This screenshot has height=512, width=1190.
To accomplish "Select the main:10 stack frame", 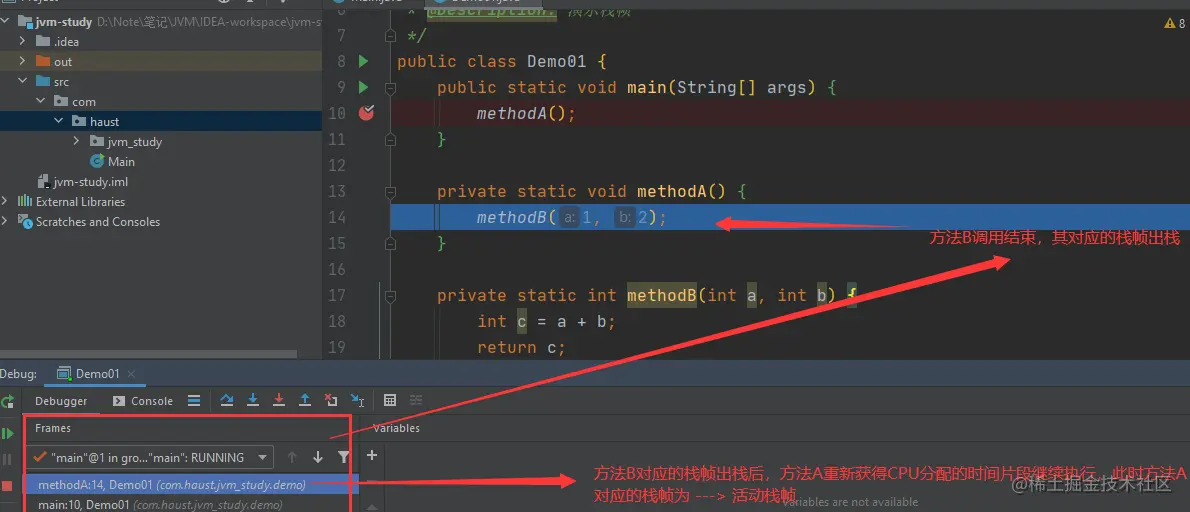I will [x=191, y=504].
